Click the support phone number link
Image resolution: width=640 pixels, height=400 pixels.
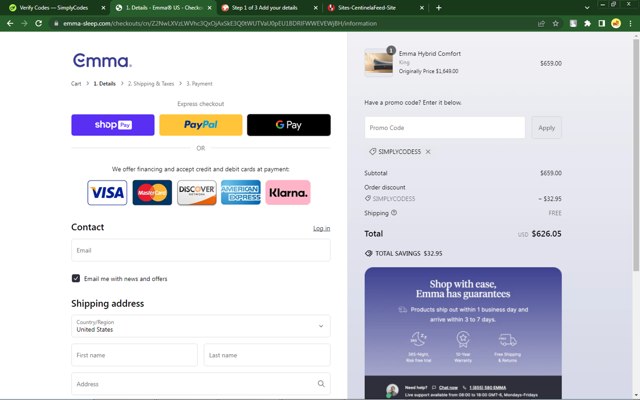coord(487,388)
